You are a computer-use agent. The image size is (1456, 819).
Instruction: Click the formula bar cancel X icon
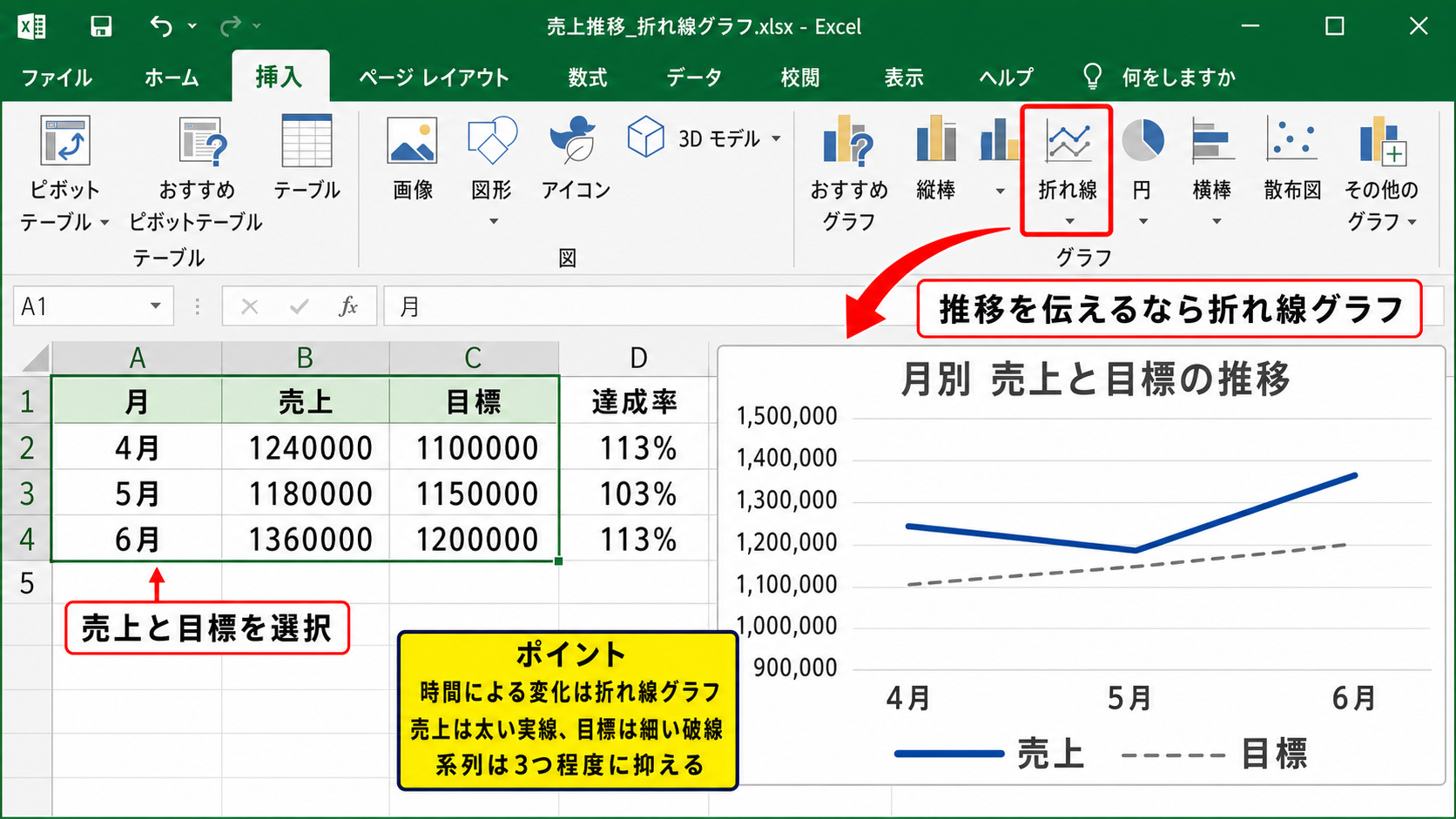tap(250, 306)
